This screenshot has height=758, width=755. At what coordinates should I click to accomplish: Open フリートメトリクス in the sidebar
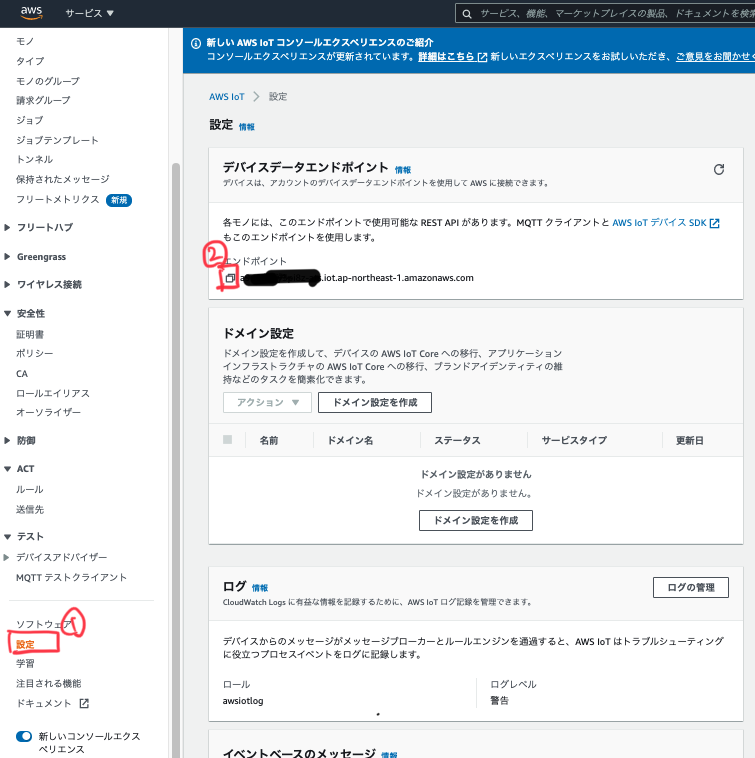click(58, 200)
